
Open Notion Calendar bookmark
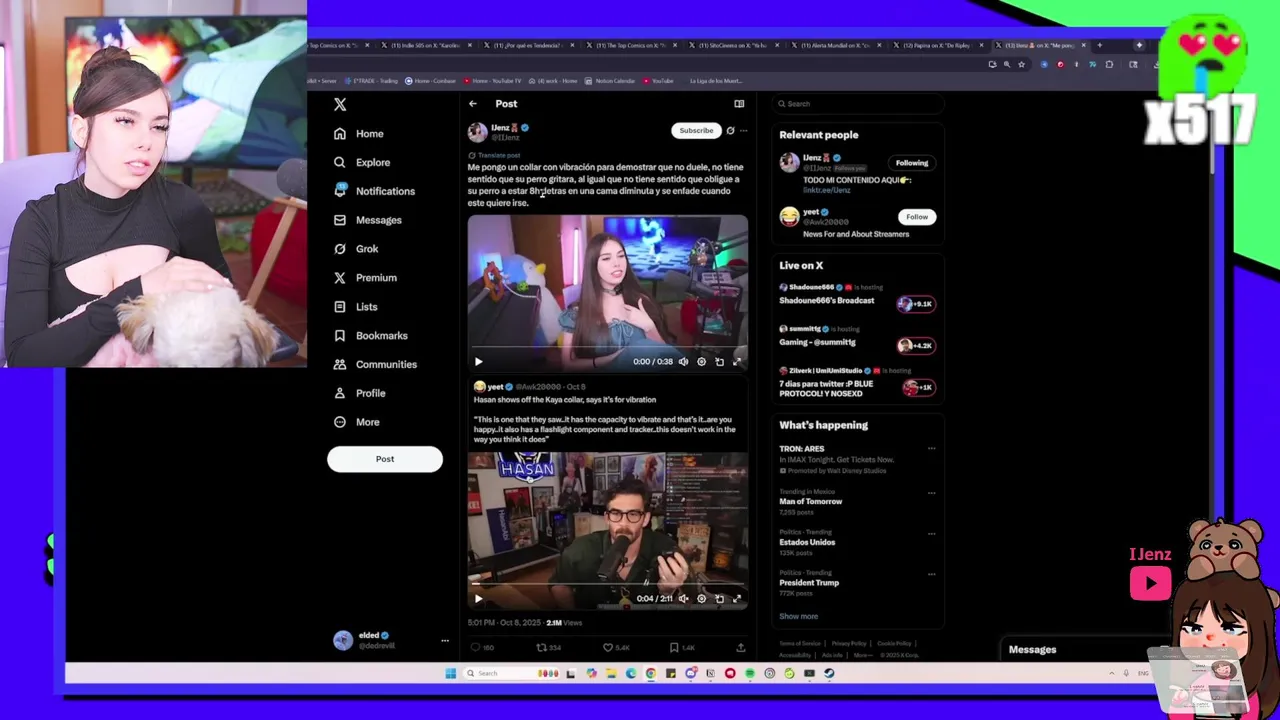tap(610, 81)
